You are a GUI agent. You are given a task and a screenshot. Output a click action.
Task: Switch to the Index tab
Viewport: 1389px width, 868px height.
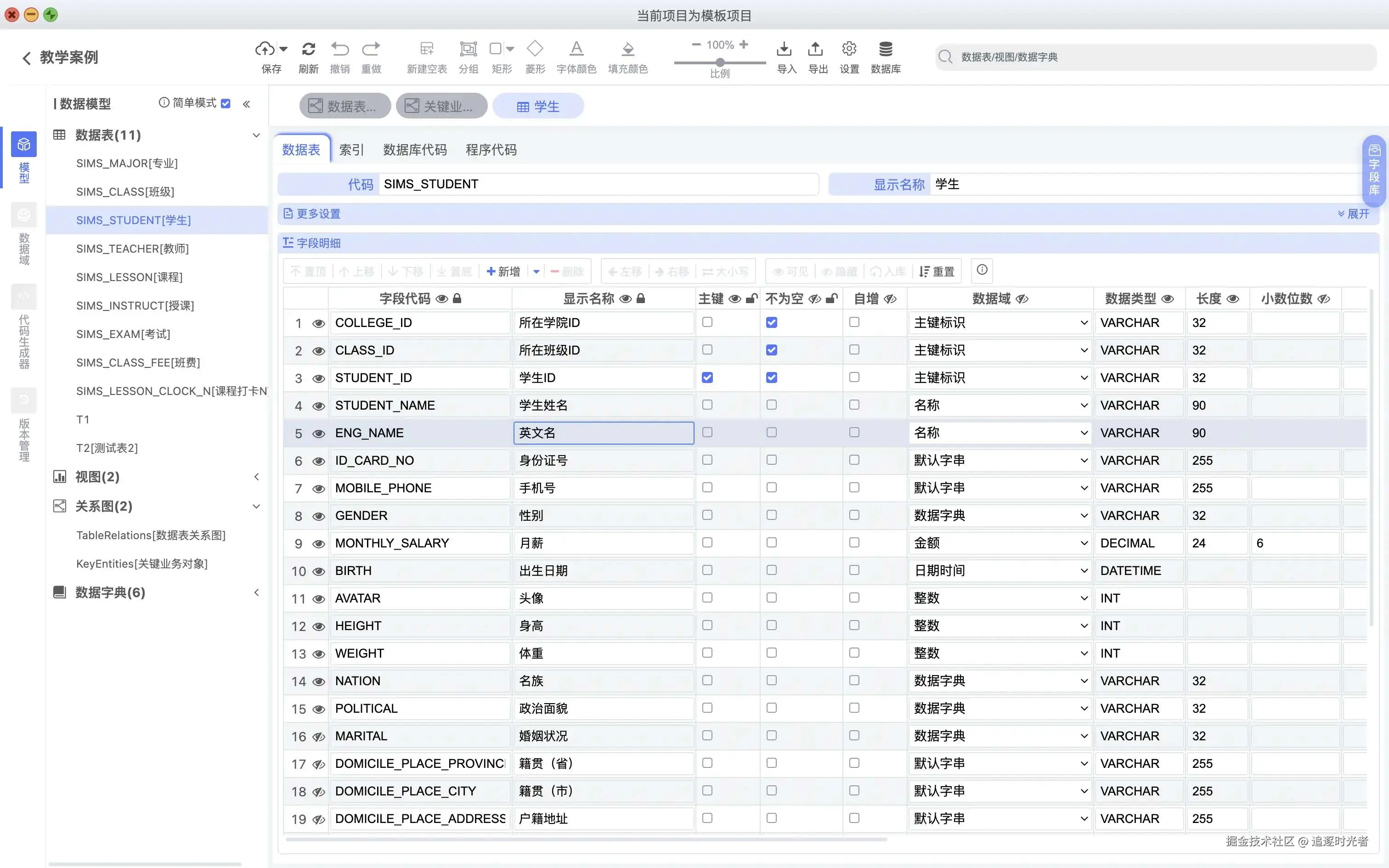pos(351,150)
